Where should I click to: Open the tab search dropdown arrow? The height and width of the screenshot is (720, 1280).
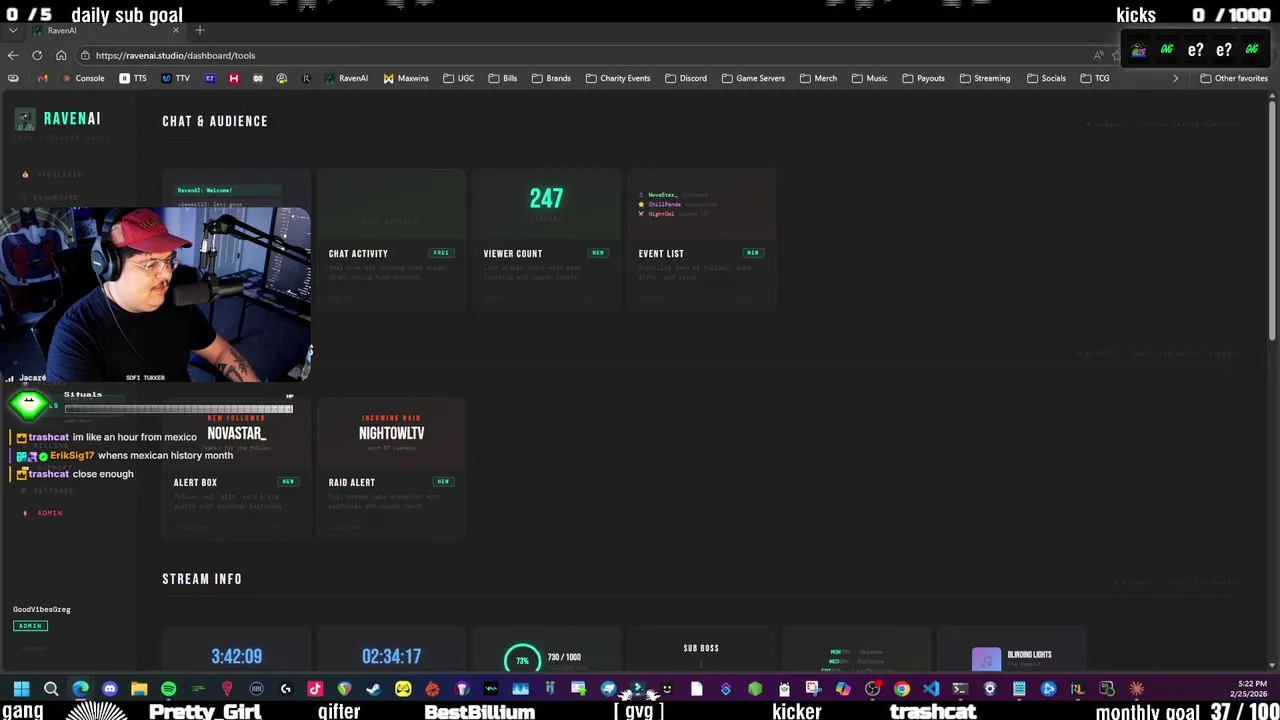click(12, 30)
